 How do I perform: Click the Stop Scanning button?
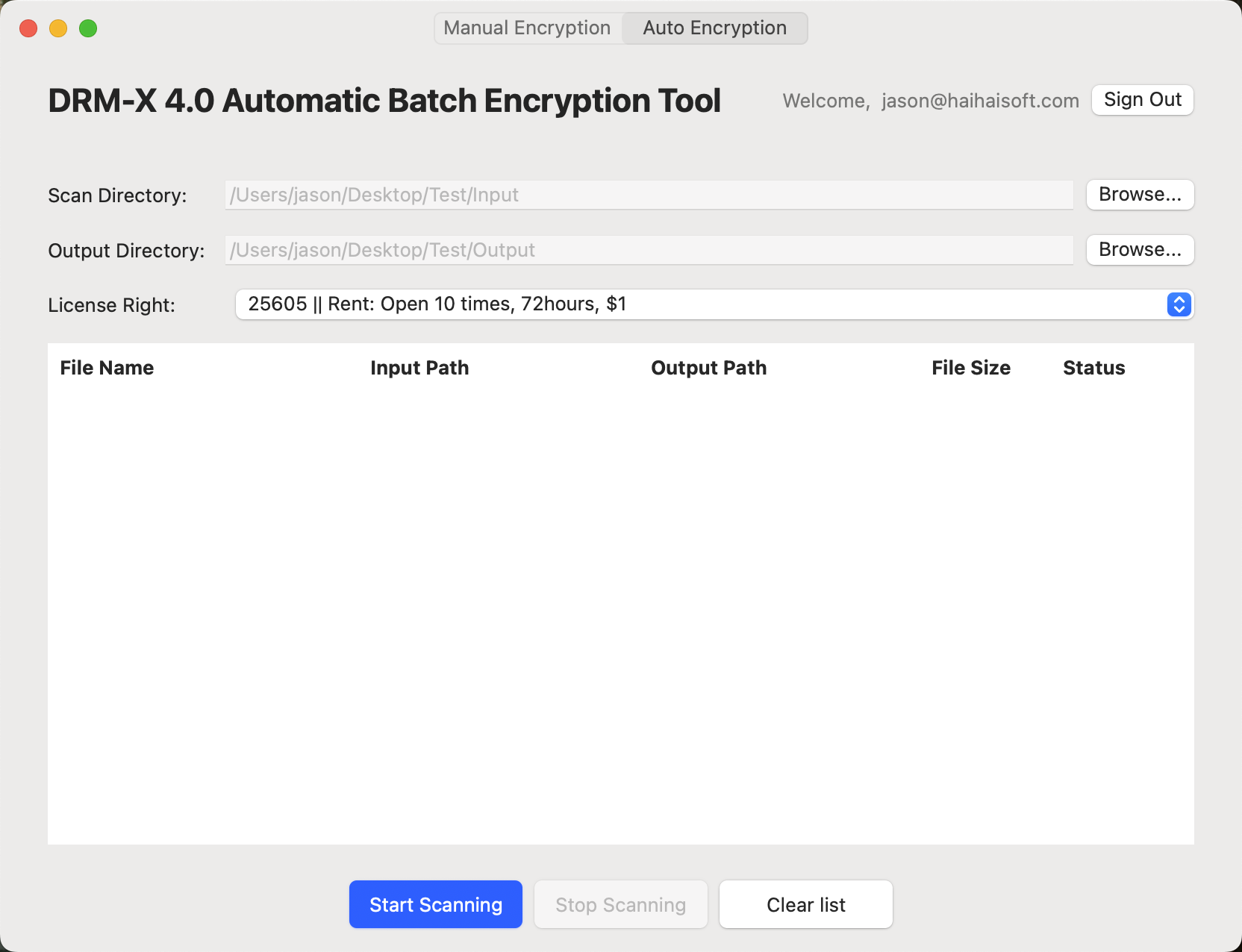(621, 904)
